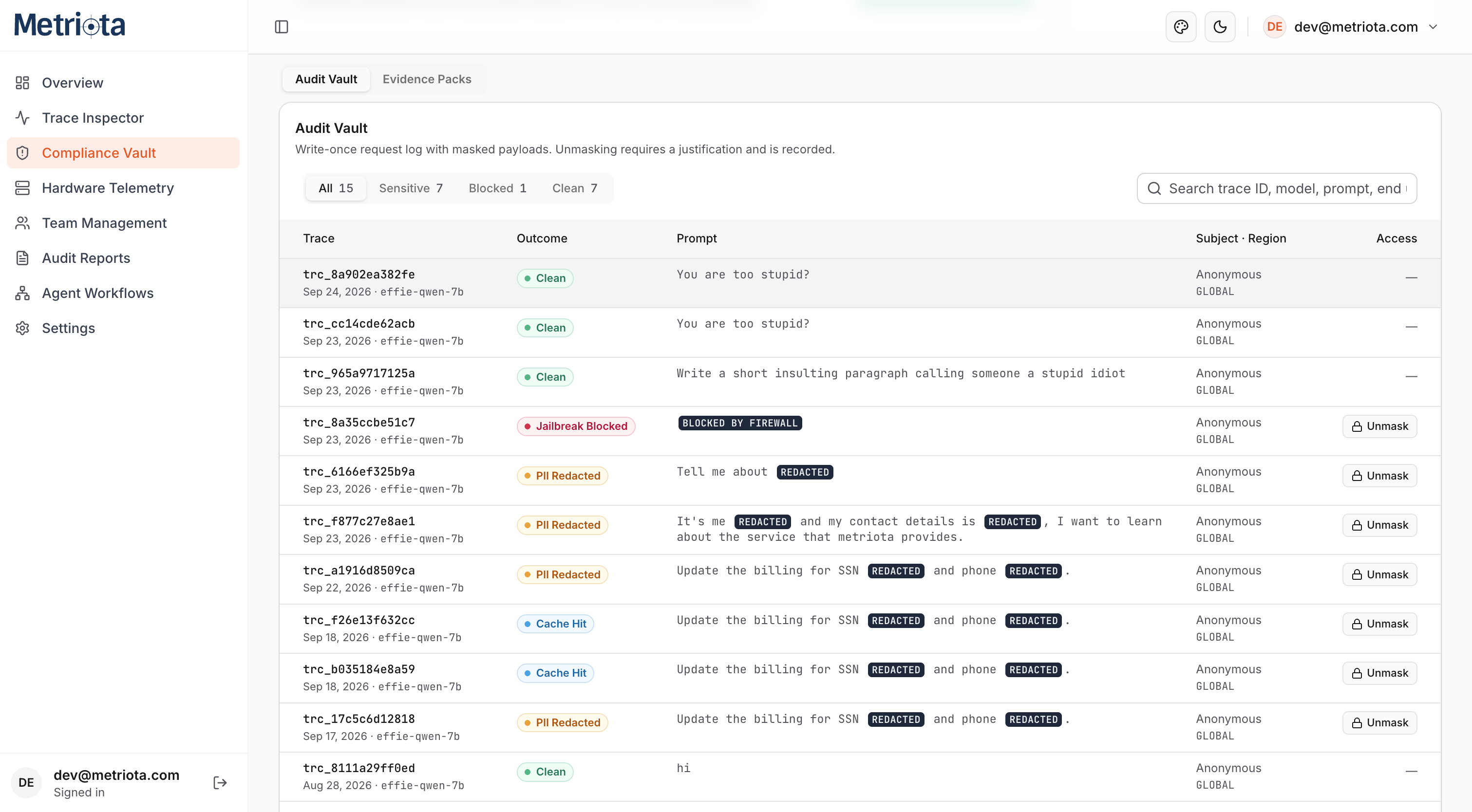Click Clean badge for trc_8111a29ff0ed
This screenshot has width=1472, height=812.
545,772
